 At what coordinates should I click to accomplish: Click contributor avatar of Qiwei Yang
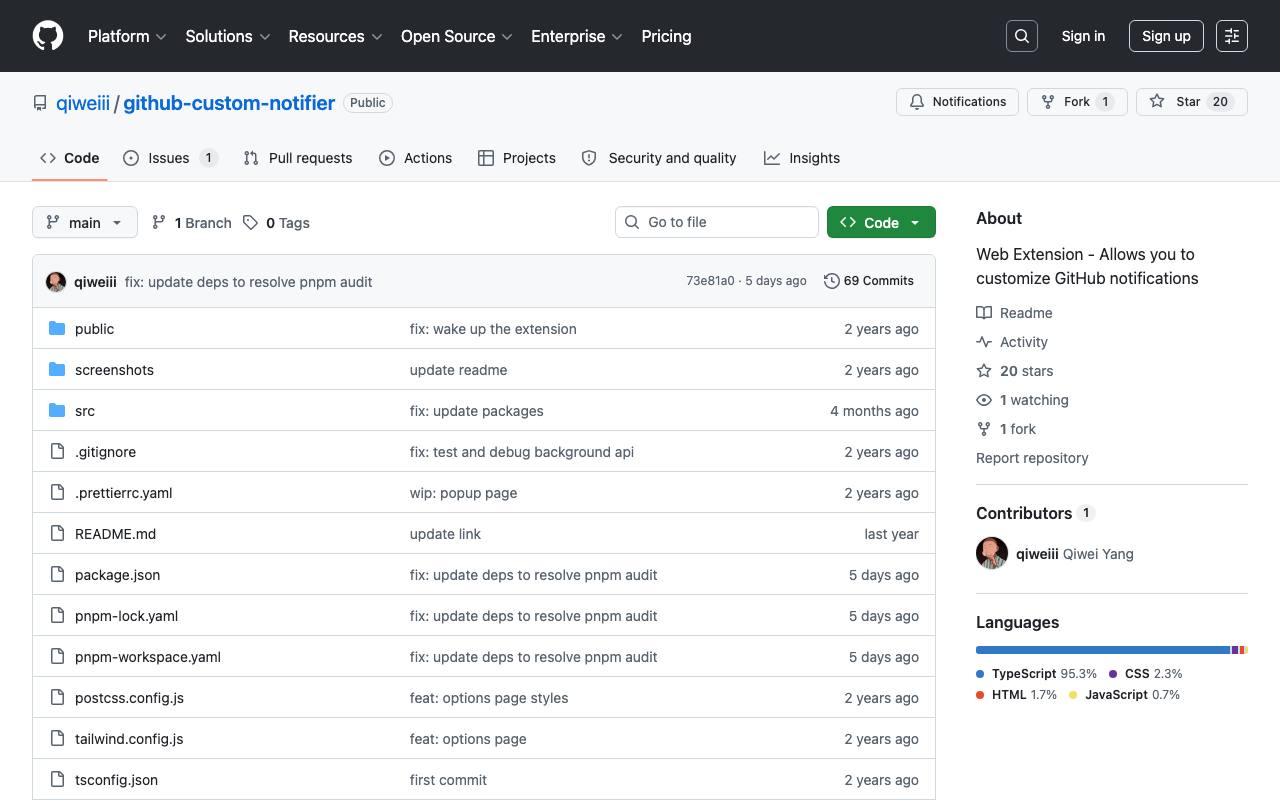click(x=992, y=553)
